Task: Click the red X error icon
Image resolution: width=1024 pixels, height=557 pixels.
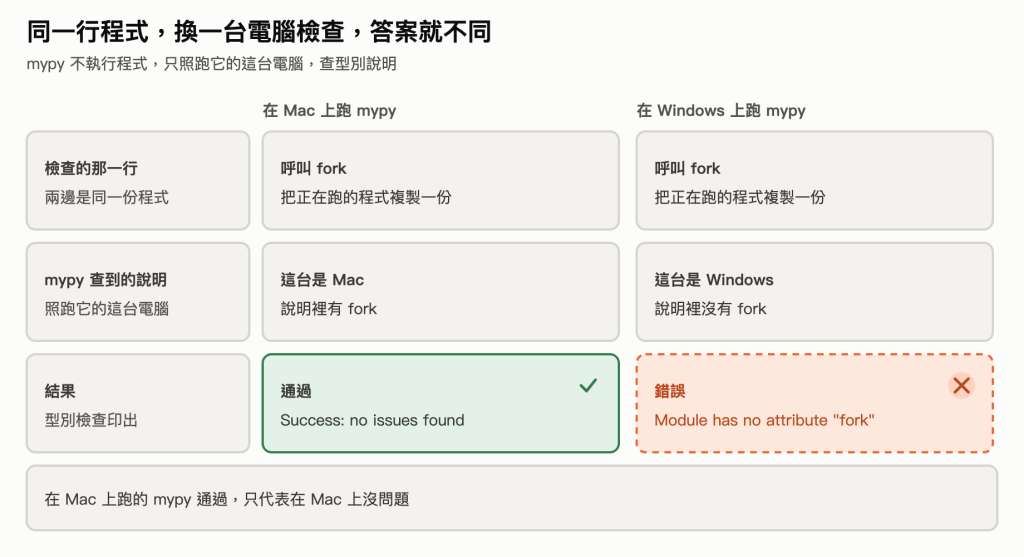Action: [x=961, y=385]
